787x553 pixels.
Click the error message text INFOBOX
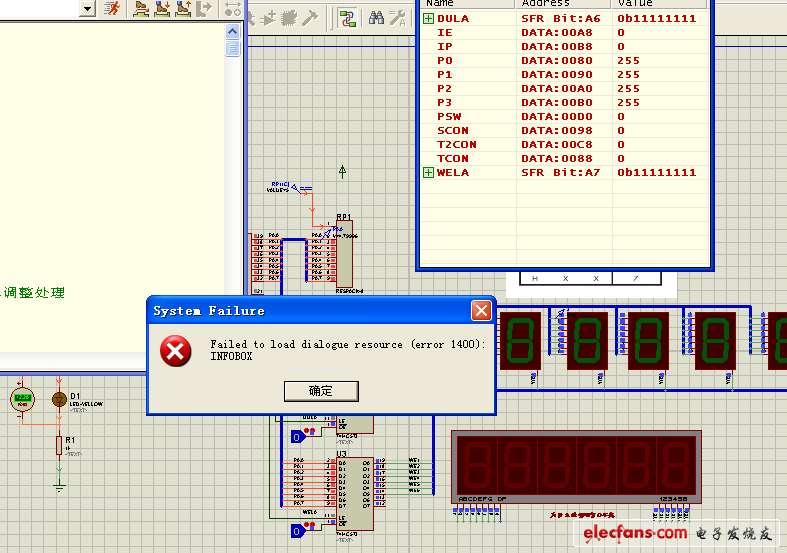tap(231, 356)
